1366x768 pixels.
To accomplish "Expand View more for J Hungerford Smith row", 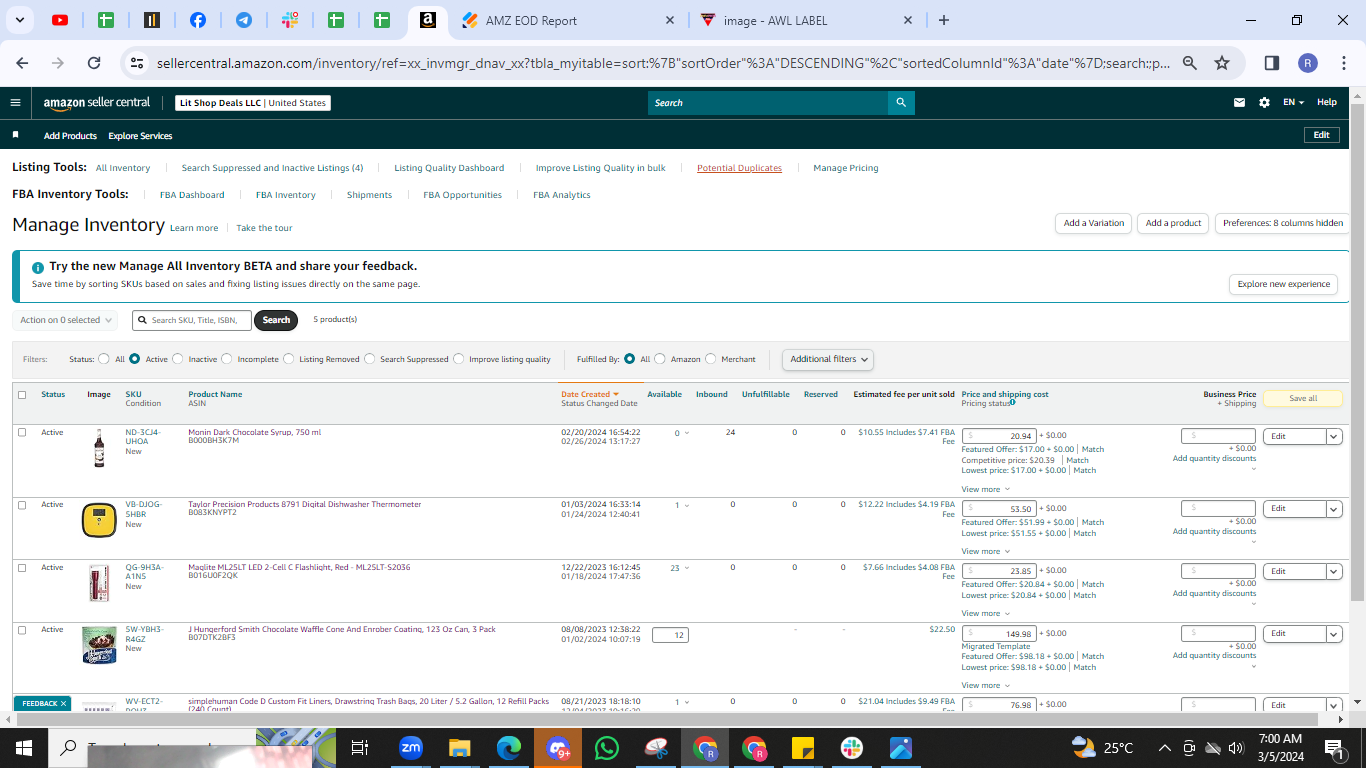I will pyautogui.click(x=985, y=685).
